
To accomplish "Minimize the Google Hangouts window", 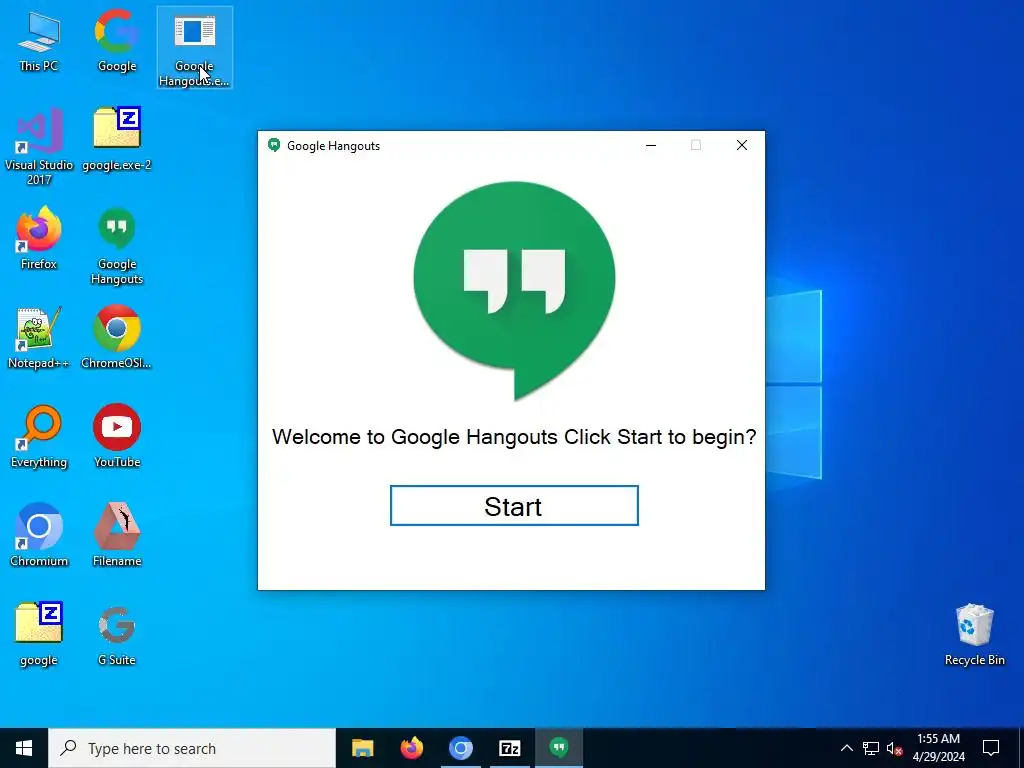I will click(x=650, y=145).
